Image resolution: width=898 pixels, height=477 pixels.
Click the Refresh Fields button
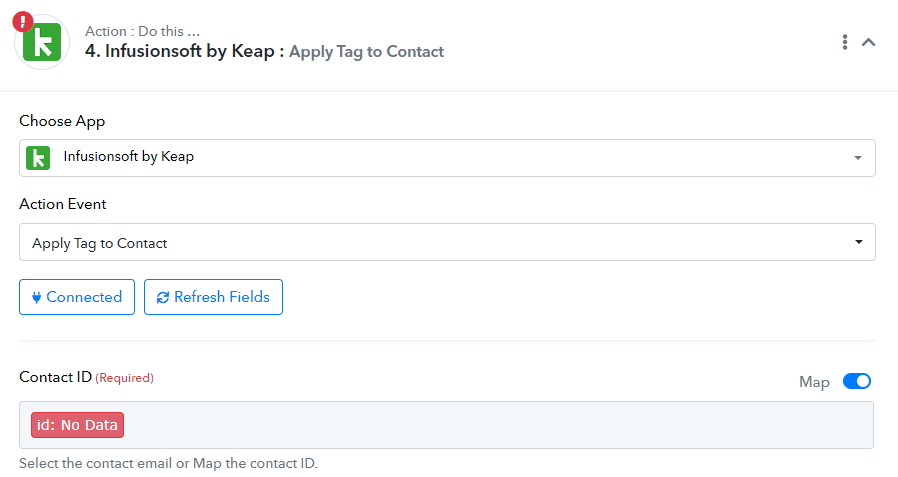(213, 297)
